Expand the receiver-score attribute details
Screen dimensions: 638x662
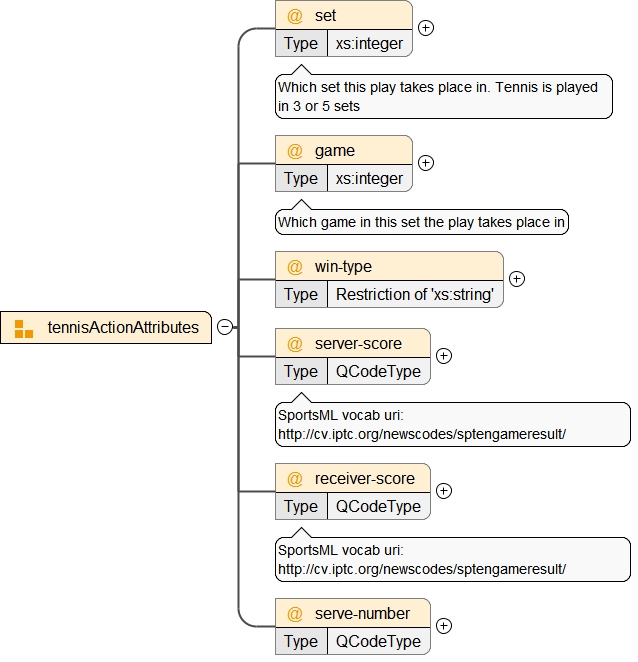point(444,491)
